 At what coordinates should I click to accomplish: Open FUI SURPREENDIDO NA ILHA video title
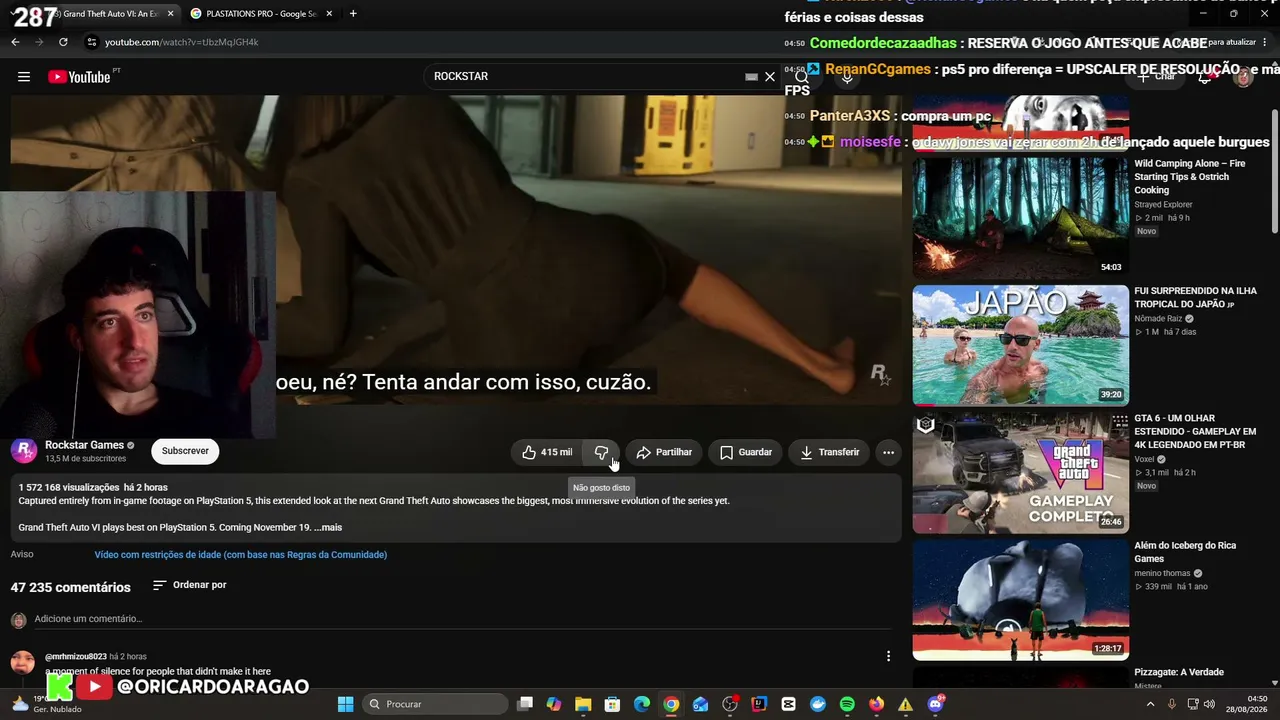point(1195,297)
